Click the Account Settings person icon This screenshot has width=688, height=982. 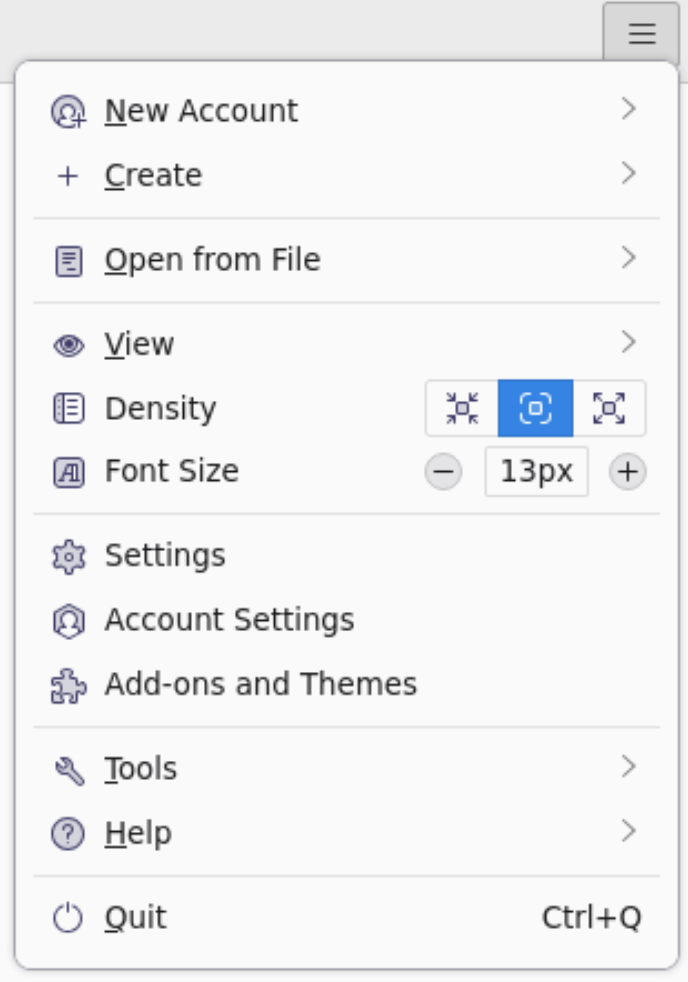pyautogui.click(x=68, y=621)
